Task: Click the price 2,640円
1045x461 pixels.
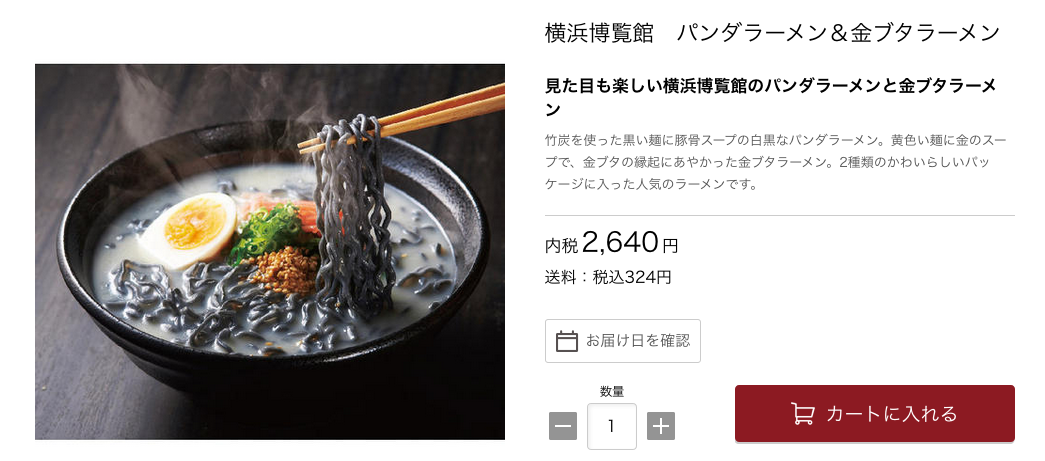Action: tap(630, 243)
